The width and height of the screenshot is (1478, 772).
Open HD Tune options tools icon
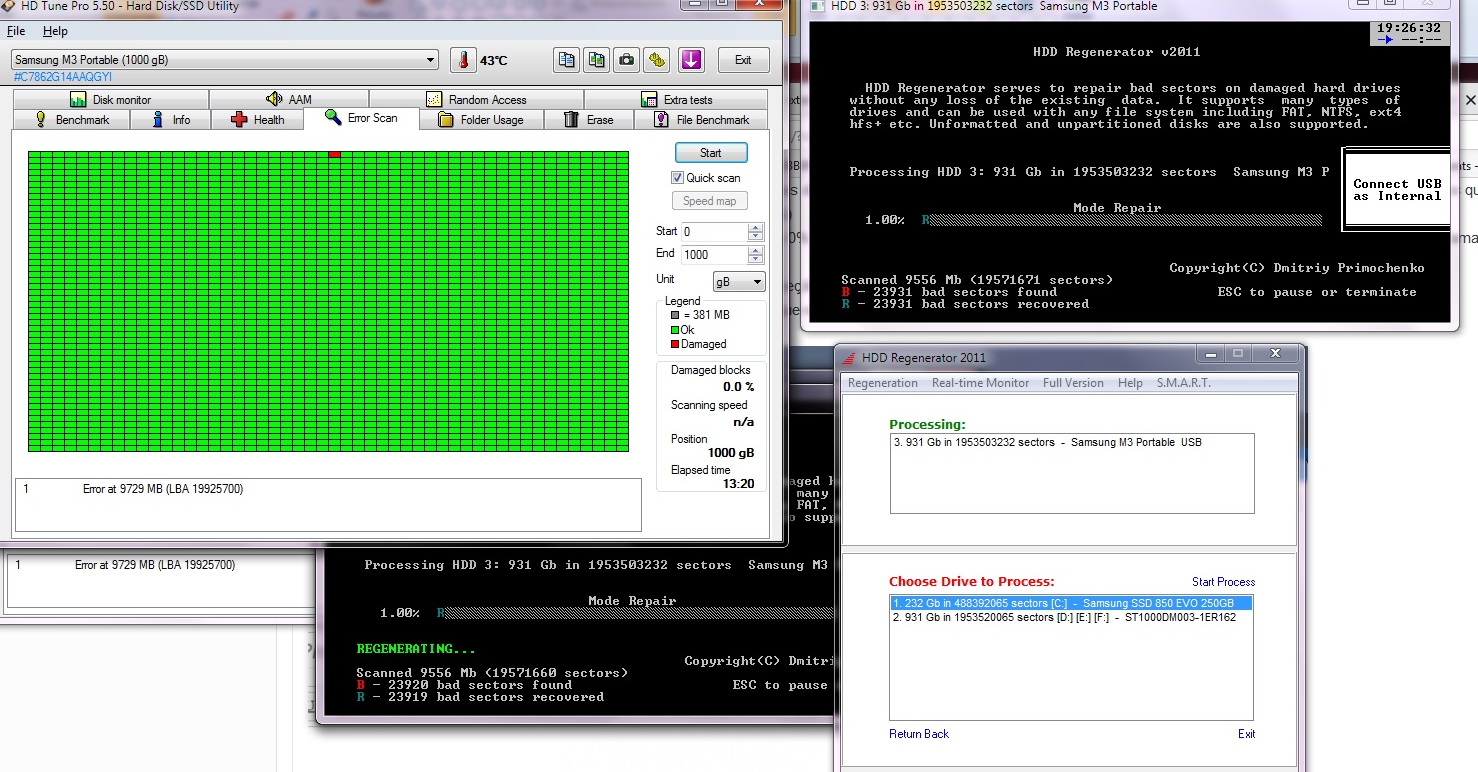657,60
